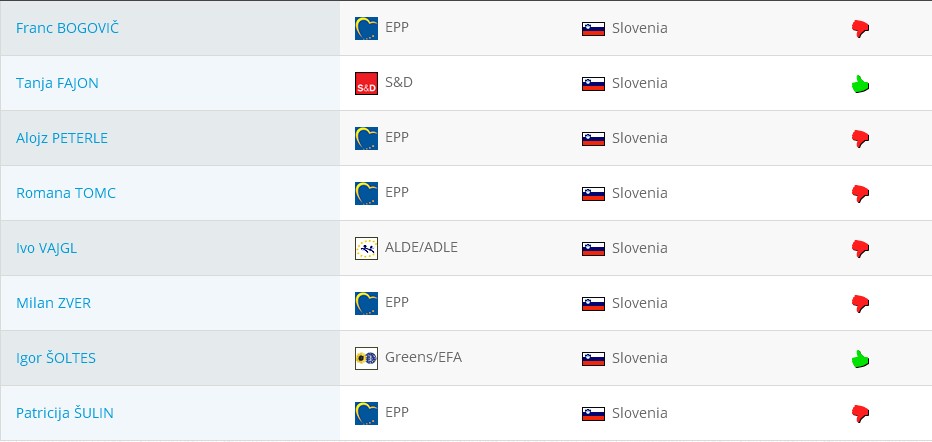The width and height of the screenshot is (932, 442).
Task: Click the EPP logo in Romana TOMC's row
Action: (x=366, y=193)
